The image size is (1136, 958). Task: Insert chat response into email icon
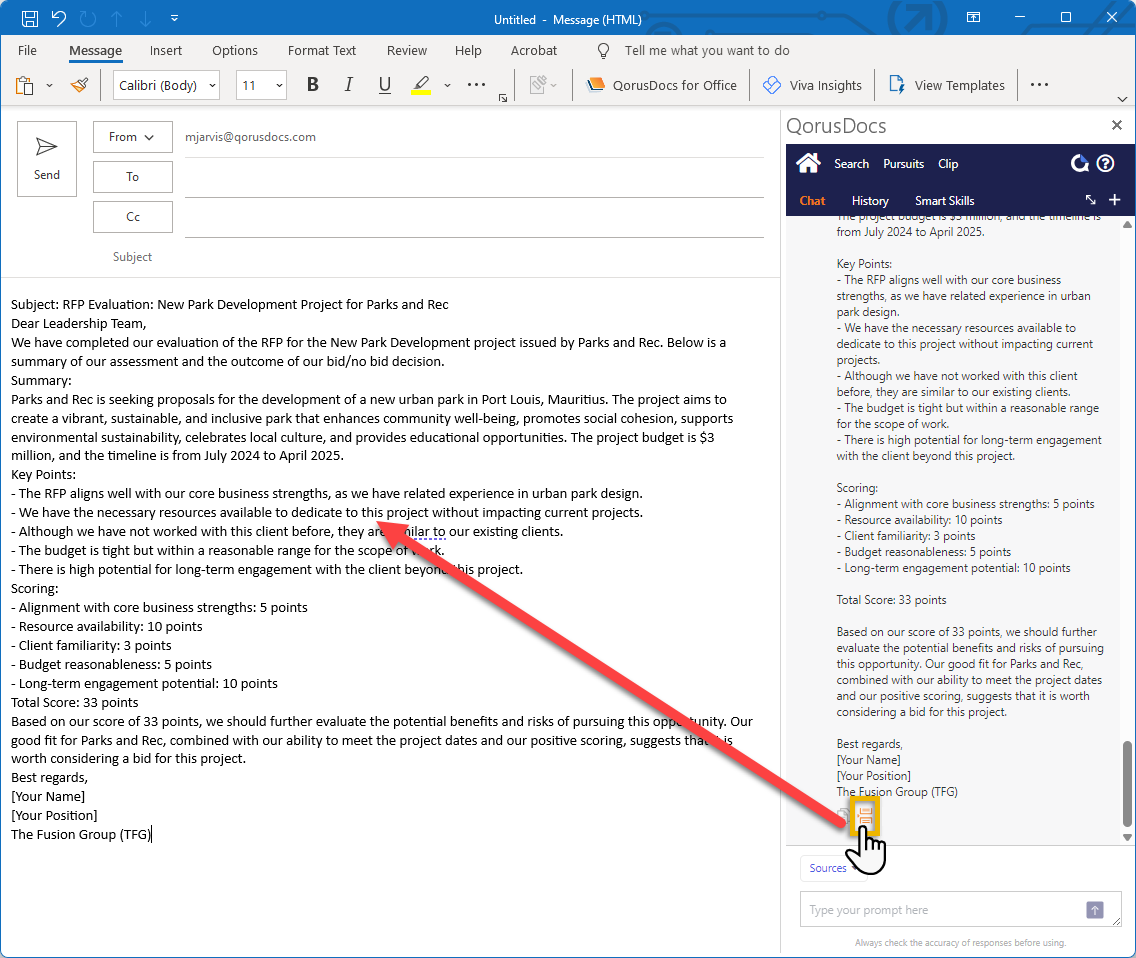point(865,817)
